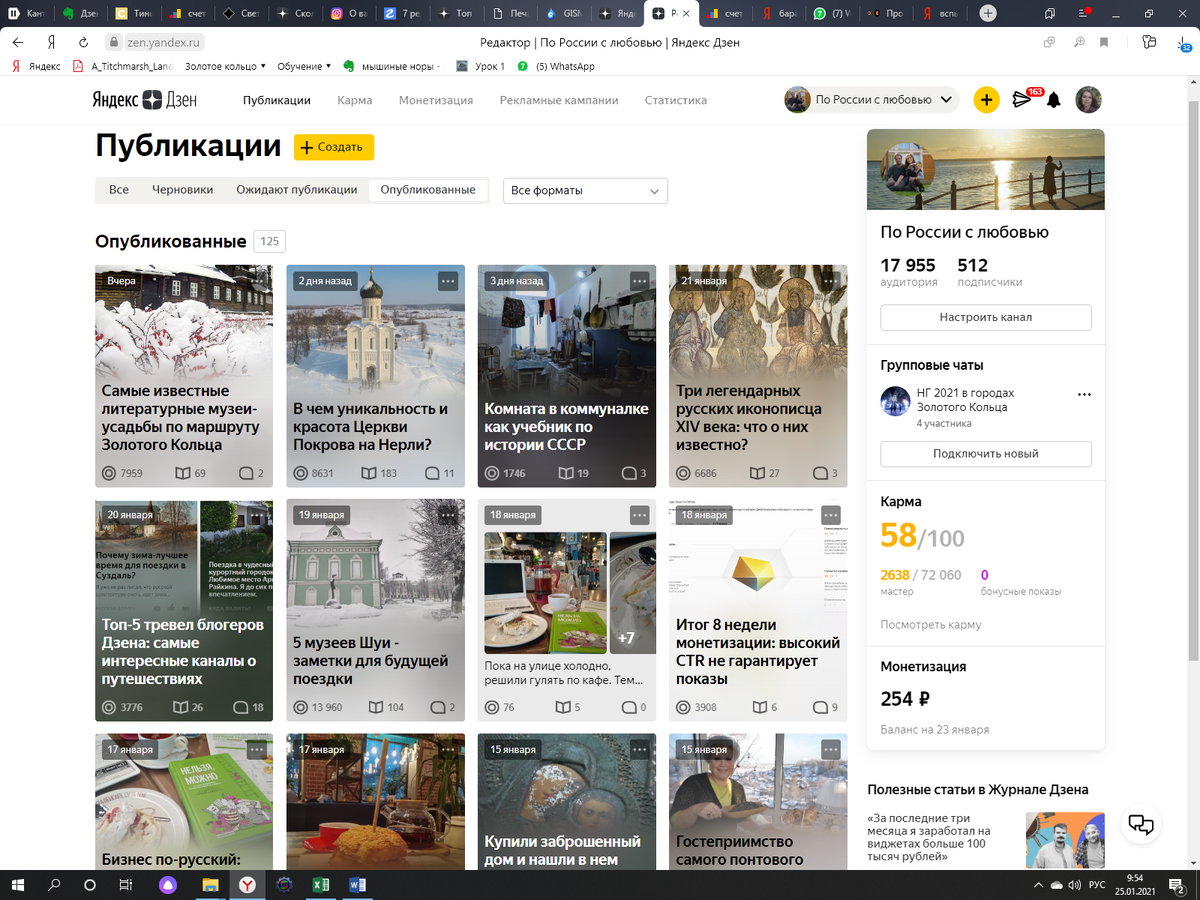
Task: Expand Обучение bookmarks folder
Action: [x=304, y=66]
